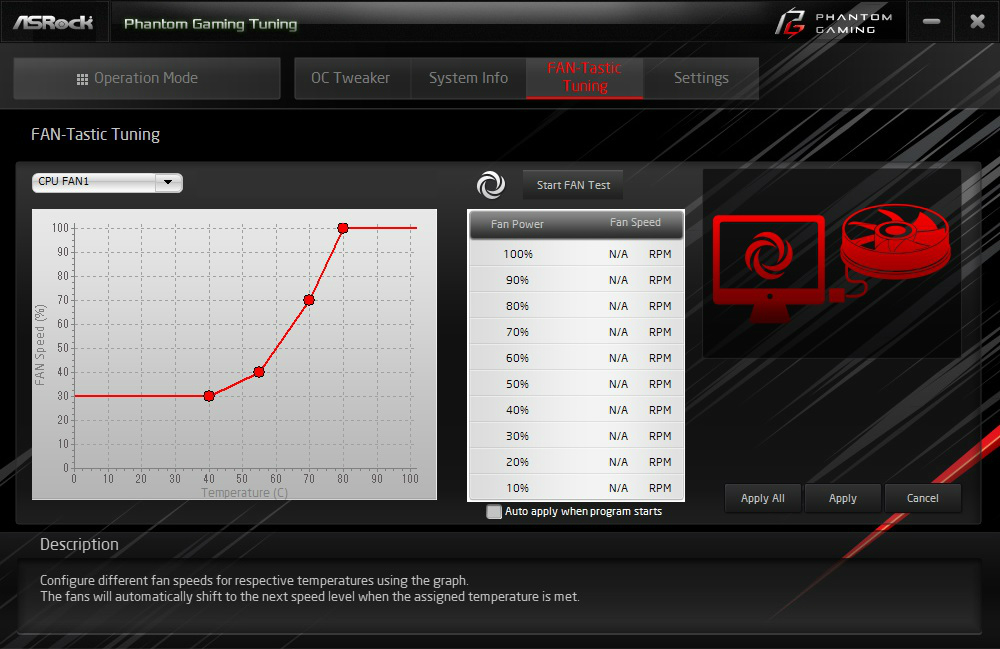Click the red CPU cooler fan image
The image size is (1000, 649).
coord(895,242)
